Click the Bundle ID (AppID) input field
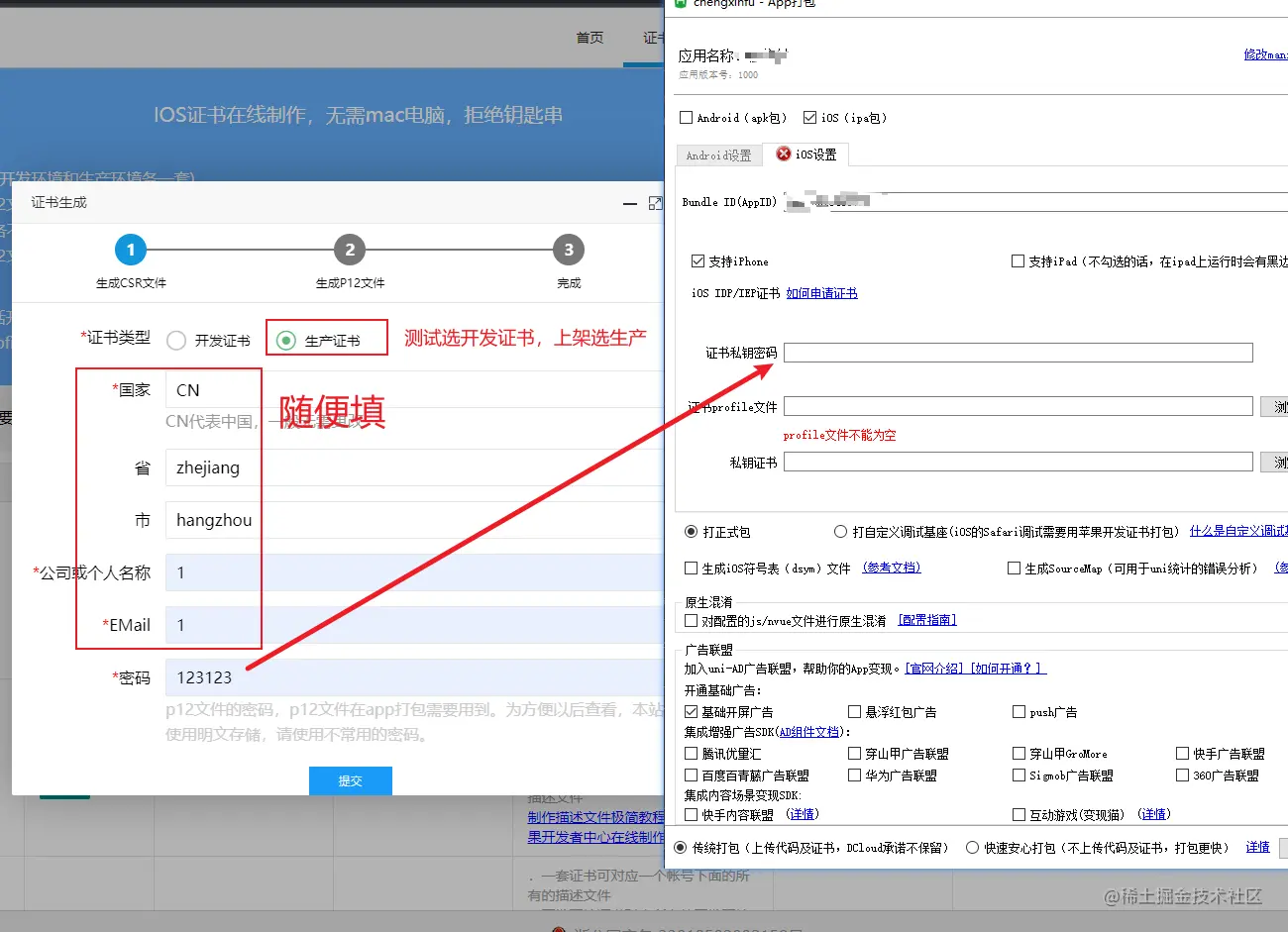 (x=1035, y=202)
